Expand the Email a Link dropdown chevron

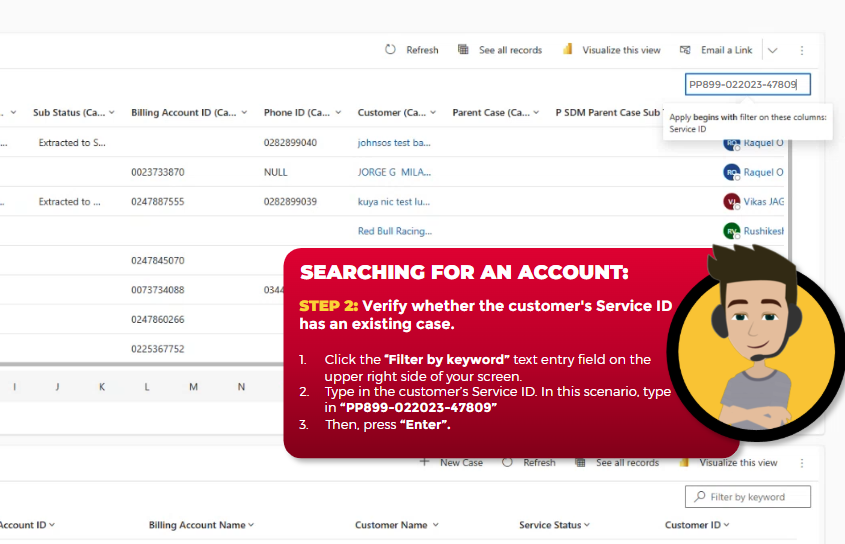tap(773, 50)
